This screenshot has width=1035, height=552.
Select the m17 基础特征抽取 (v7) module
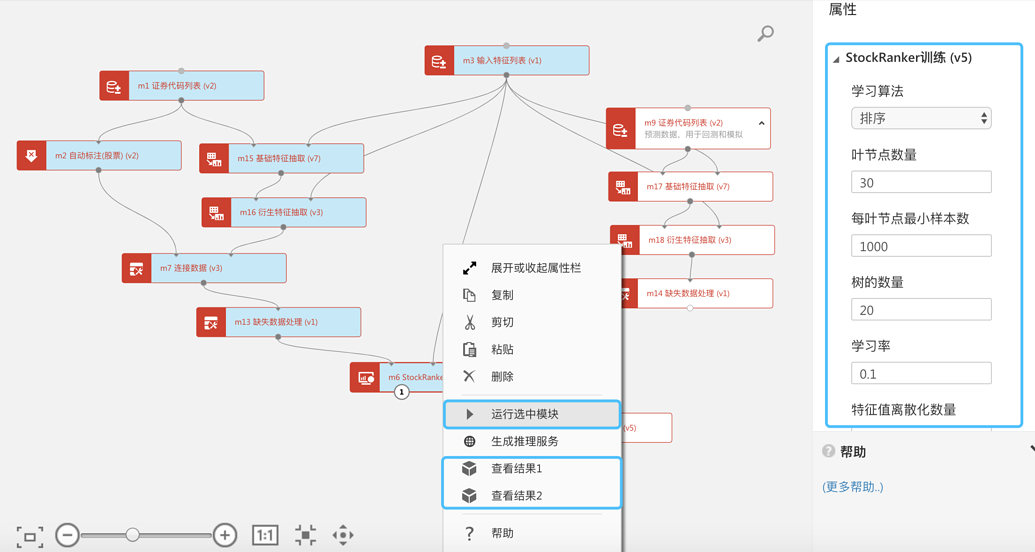pos(690,187)
